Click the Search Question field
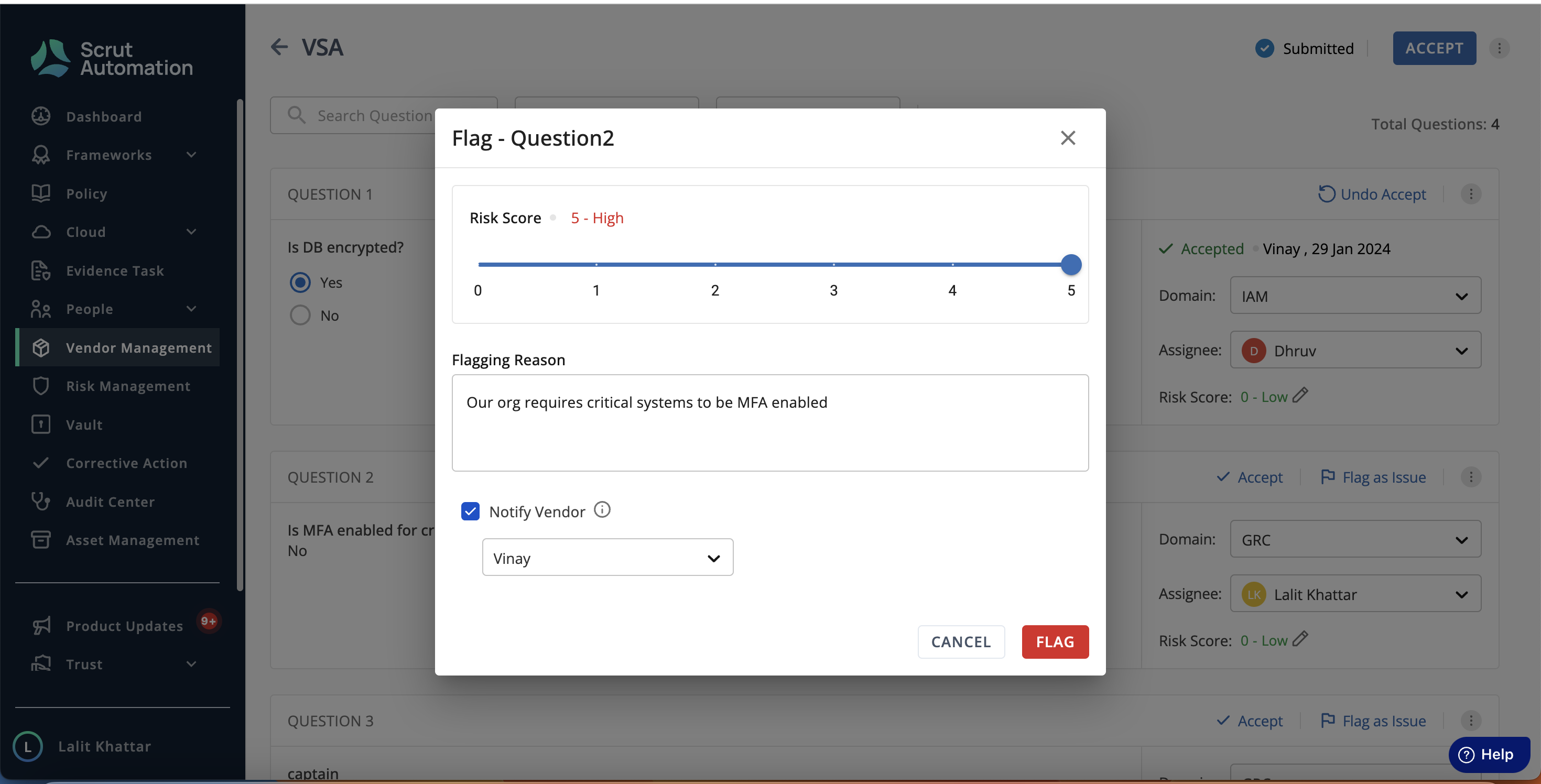 [384, 115]
